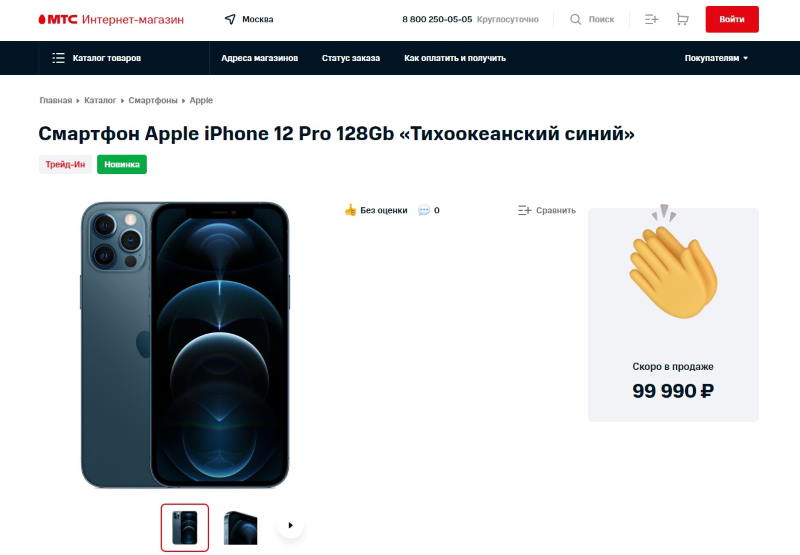This screenshot has height=555, width=800.
Task: Click the thumbs-up rating icon
Action: pos(350,210)
